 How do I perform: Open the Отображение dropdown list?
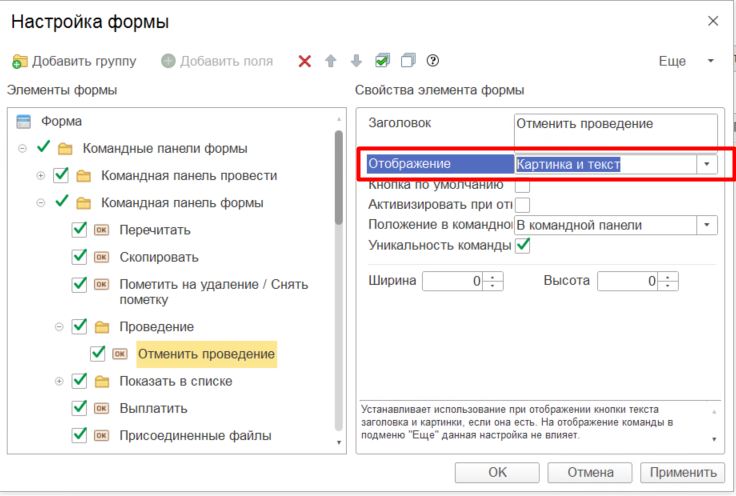[x=707, y=164]
